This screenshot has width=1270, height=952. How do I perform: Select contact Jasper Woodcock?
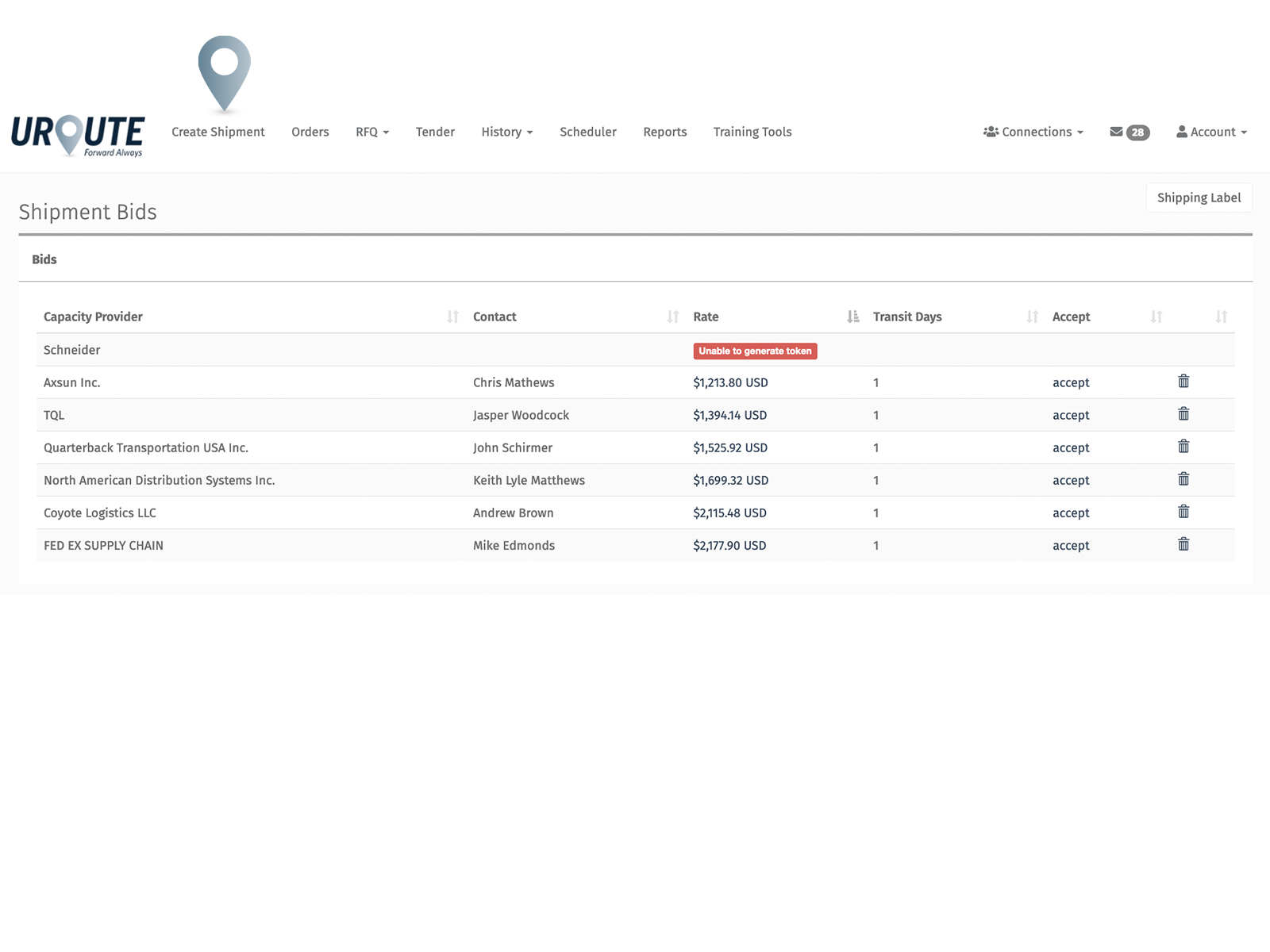521,415
